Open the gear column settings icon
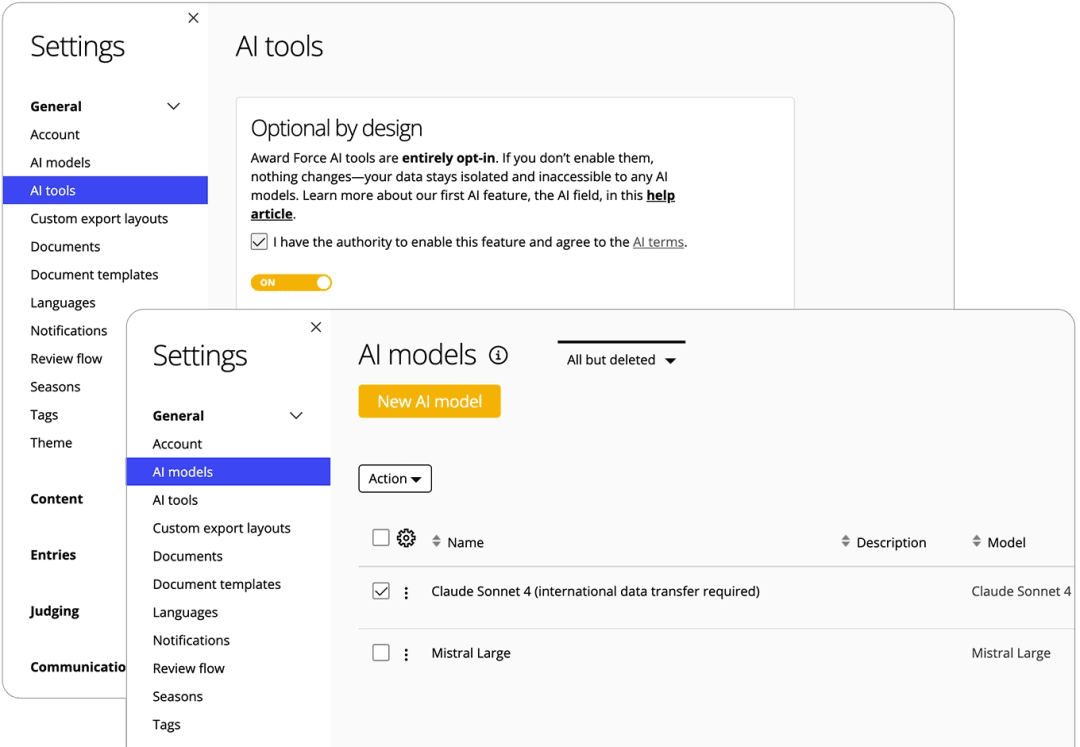The image size is (1080, 747). (x=406, y=539)
